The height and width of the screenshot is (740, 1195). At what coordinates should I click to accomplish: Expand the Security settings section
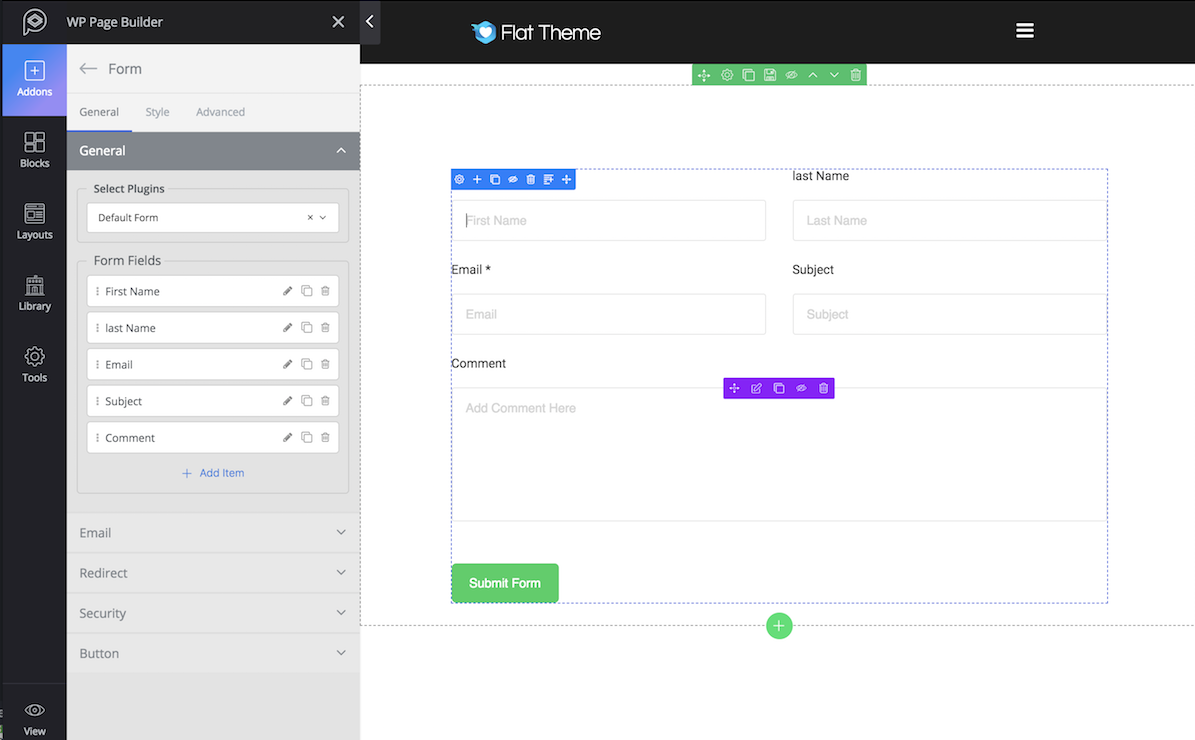212,612
